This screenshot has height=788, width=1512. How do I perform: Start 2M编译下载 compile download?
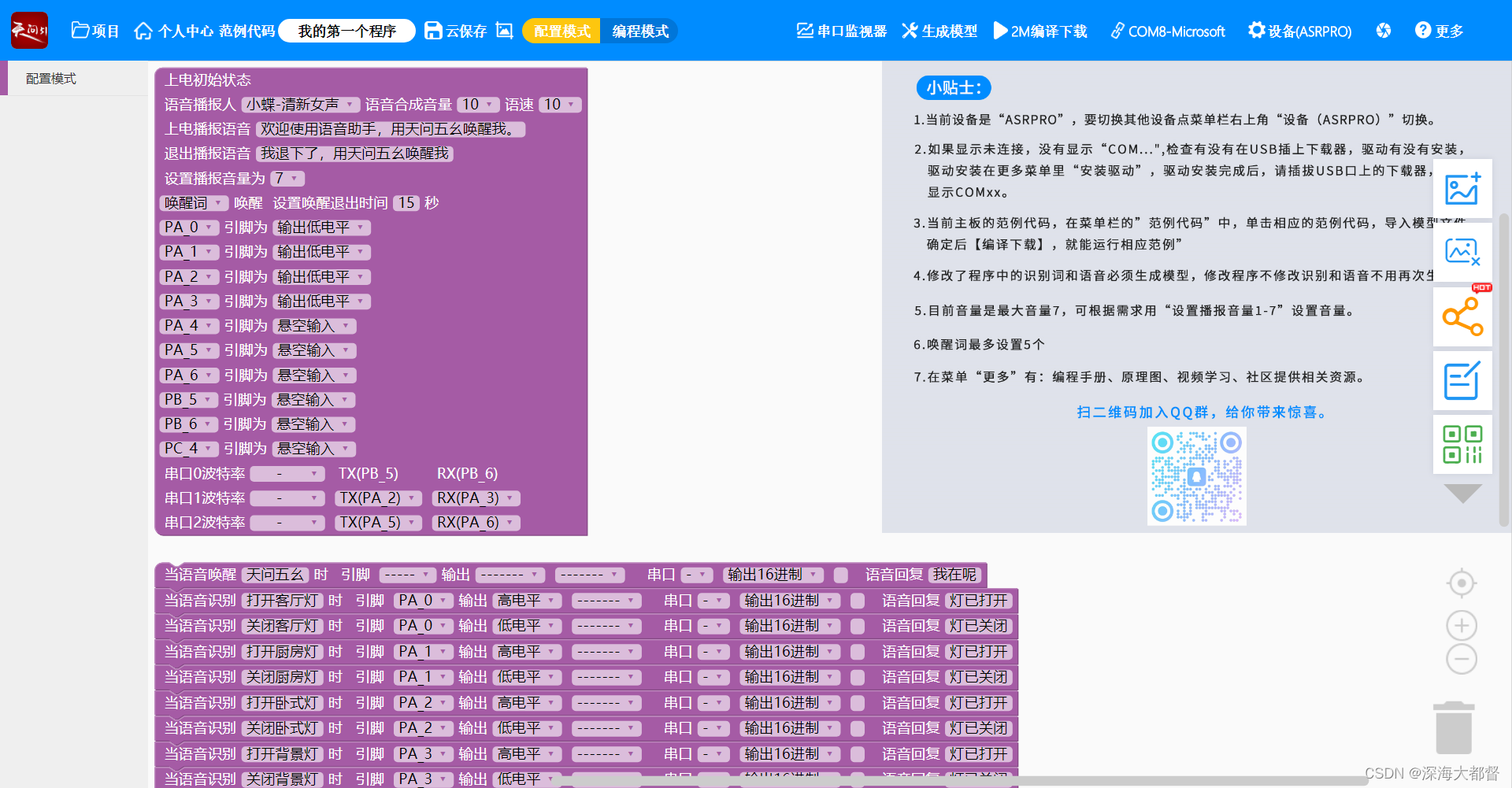[1039, 31]
